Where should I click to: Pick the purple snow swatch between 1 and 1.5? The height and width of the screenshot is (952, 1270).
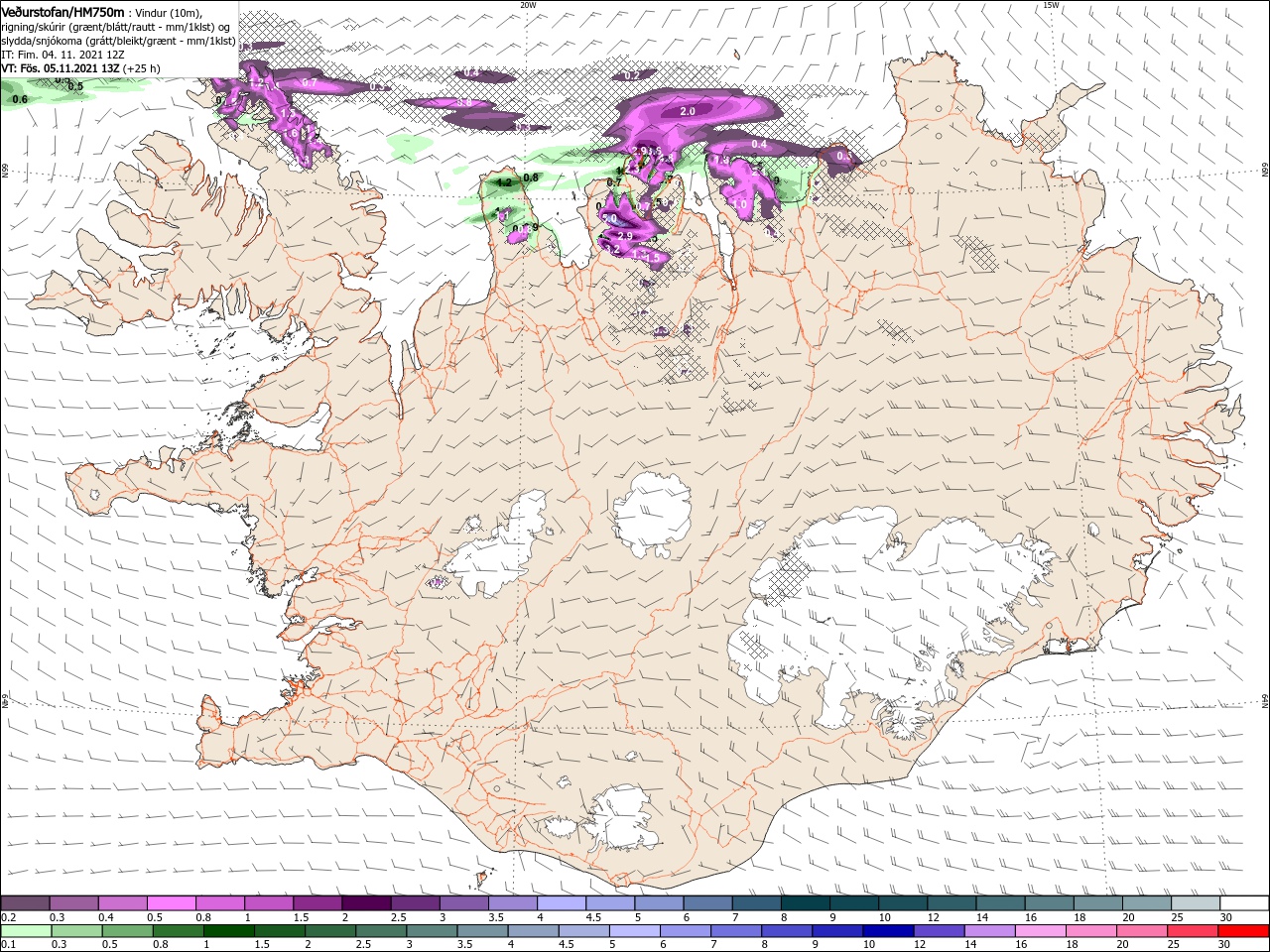(269, 903)
